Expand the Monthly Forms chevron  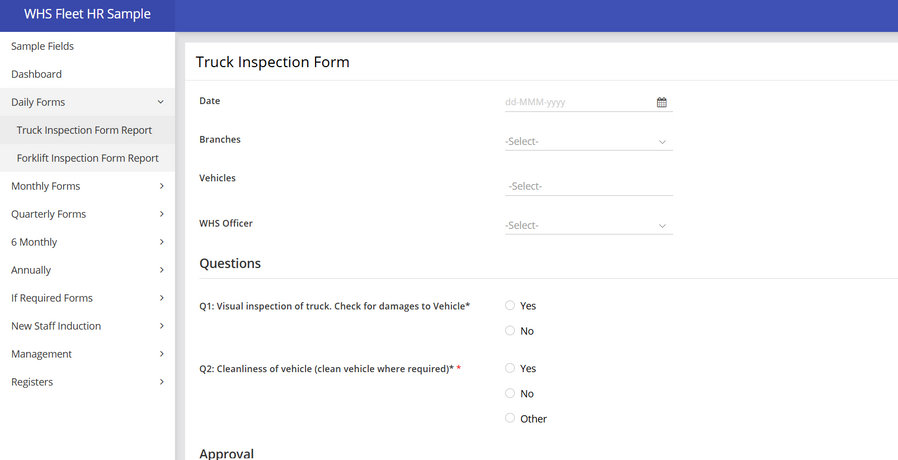tap(161, 186)
